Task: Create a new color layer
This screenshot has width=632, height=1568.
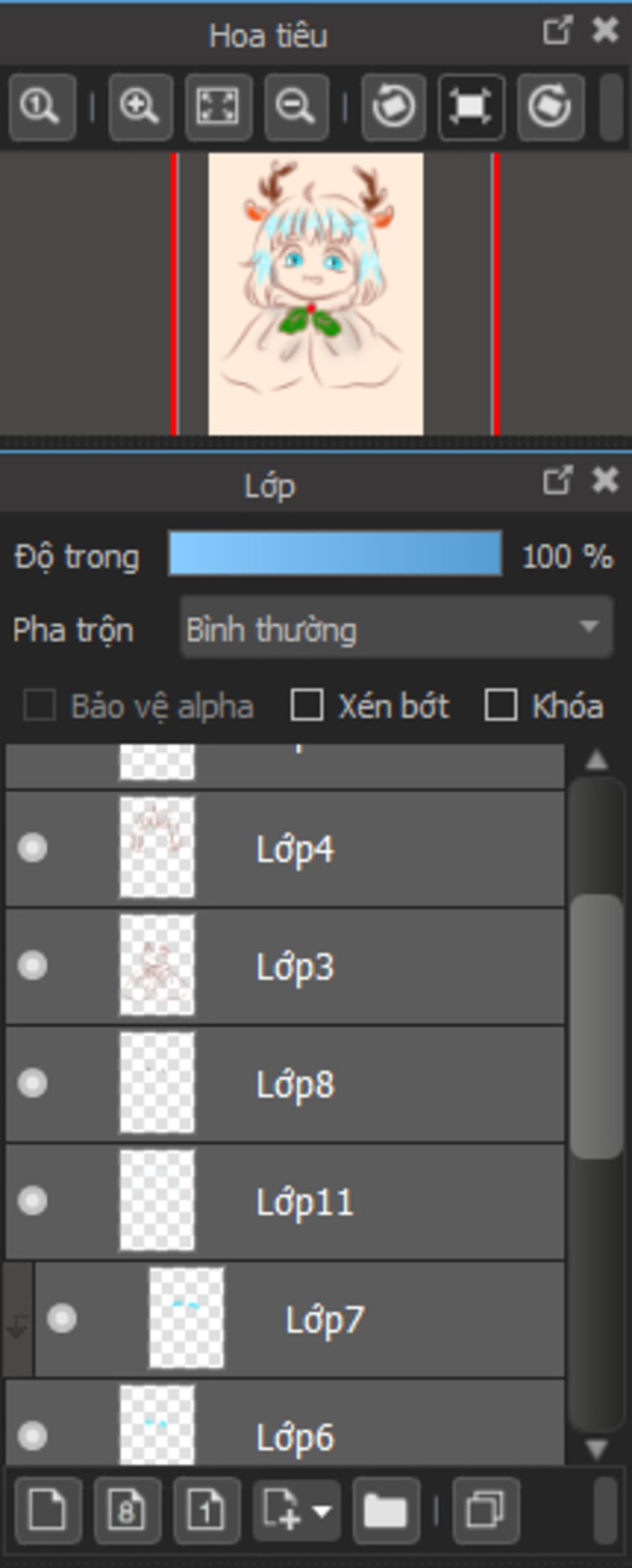Action: pyautogui.click(x=48, y=1511)
